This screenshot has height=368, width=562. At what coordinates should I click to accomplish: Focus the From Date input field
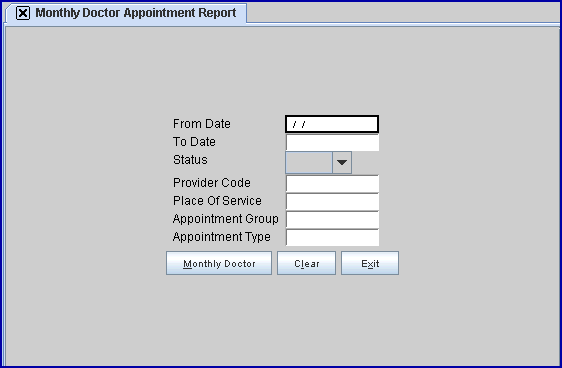[x=332, y=124]
